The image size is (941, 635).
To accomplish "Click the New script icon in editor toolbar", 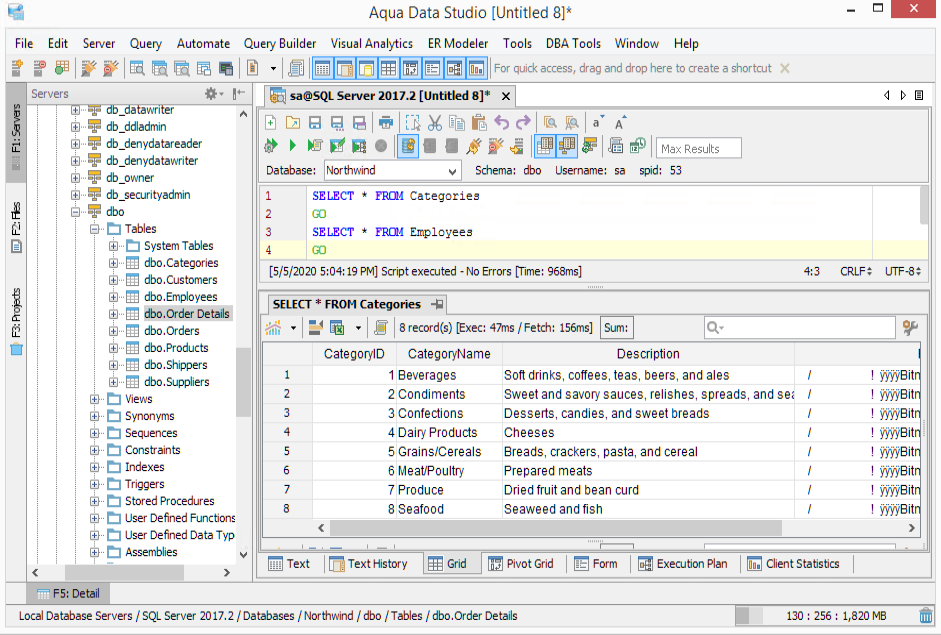I will pos(270,123).
